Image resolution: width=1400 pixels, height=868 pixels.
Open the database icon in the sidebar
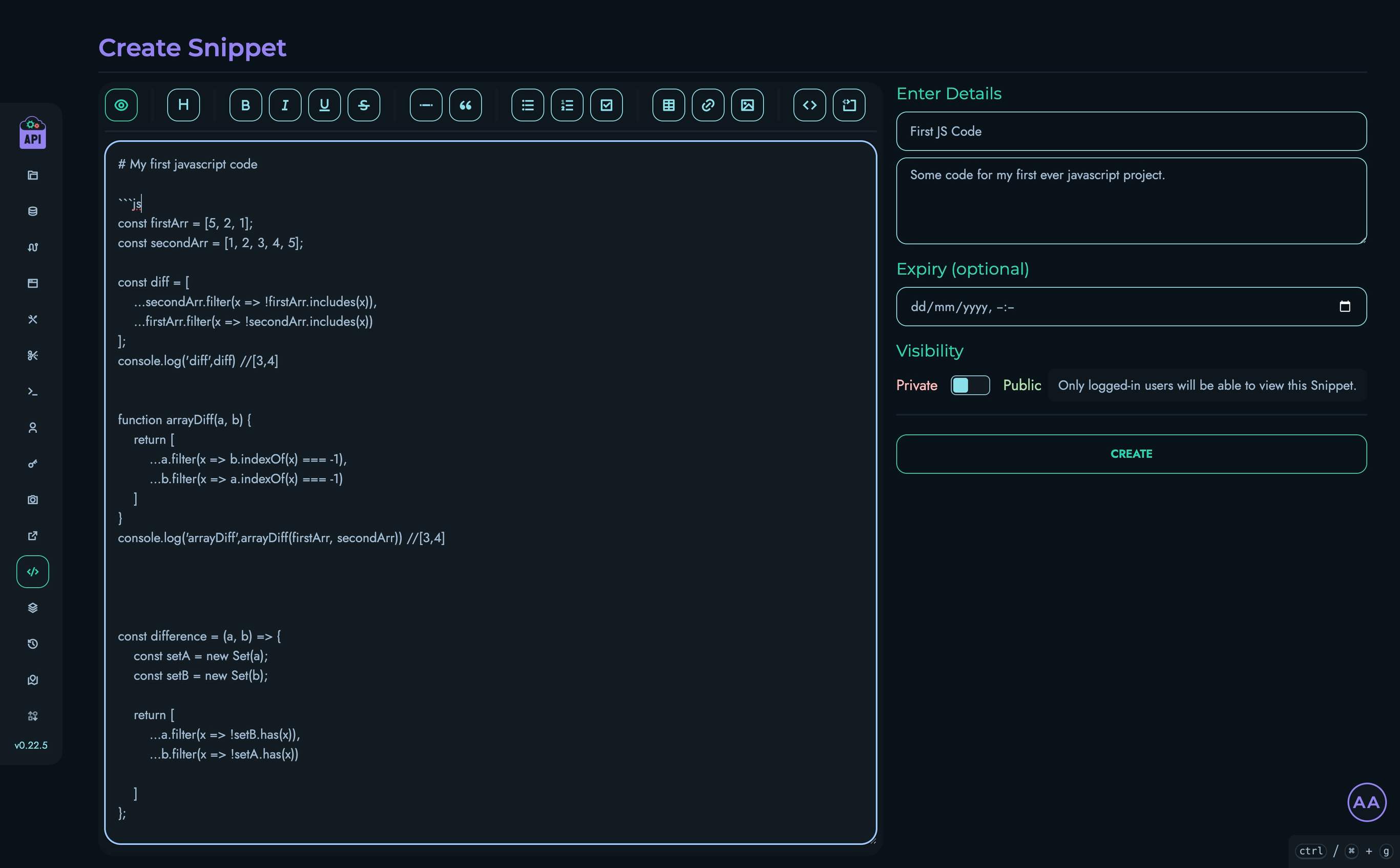33,211
